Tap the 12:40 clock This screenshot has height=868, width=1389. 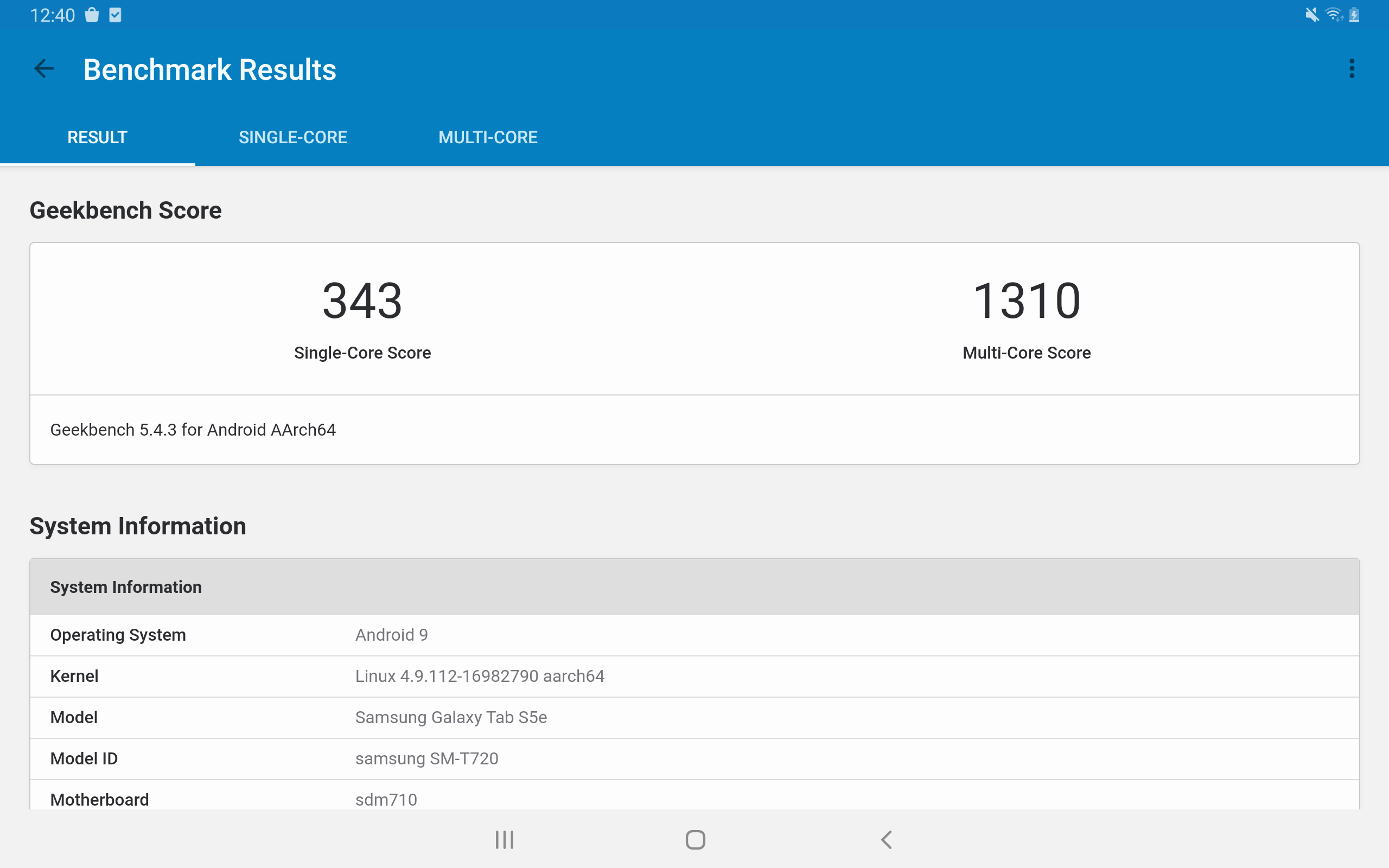tap(52, 16)
